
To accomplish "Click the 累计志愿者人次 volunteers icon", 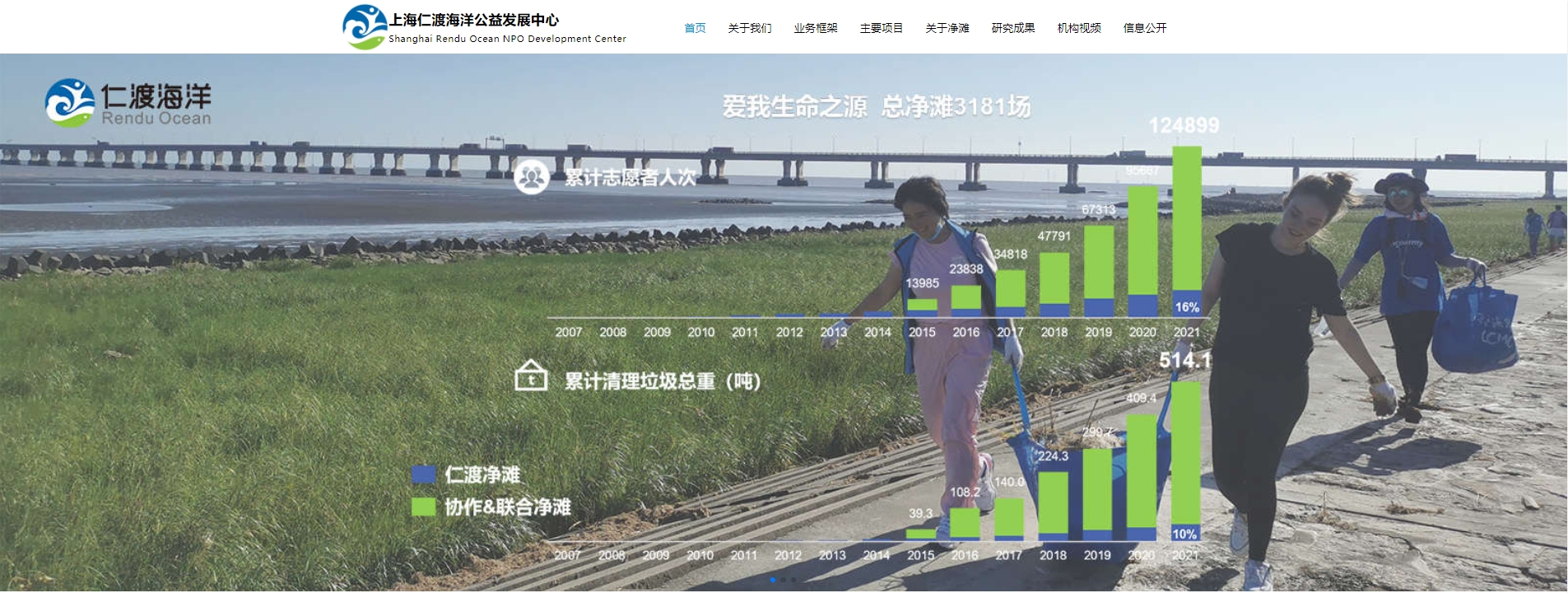I will click(x=531, y=176).
